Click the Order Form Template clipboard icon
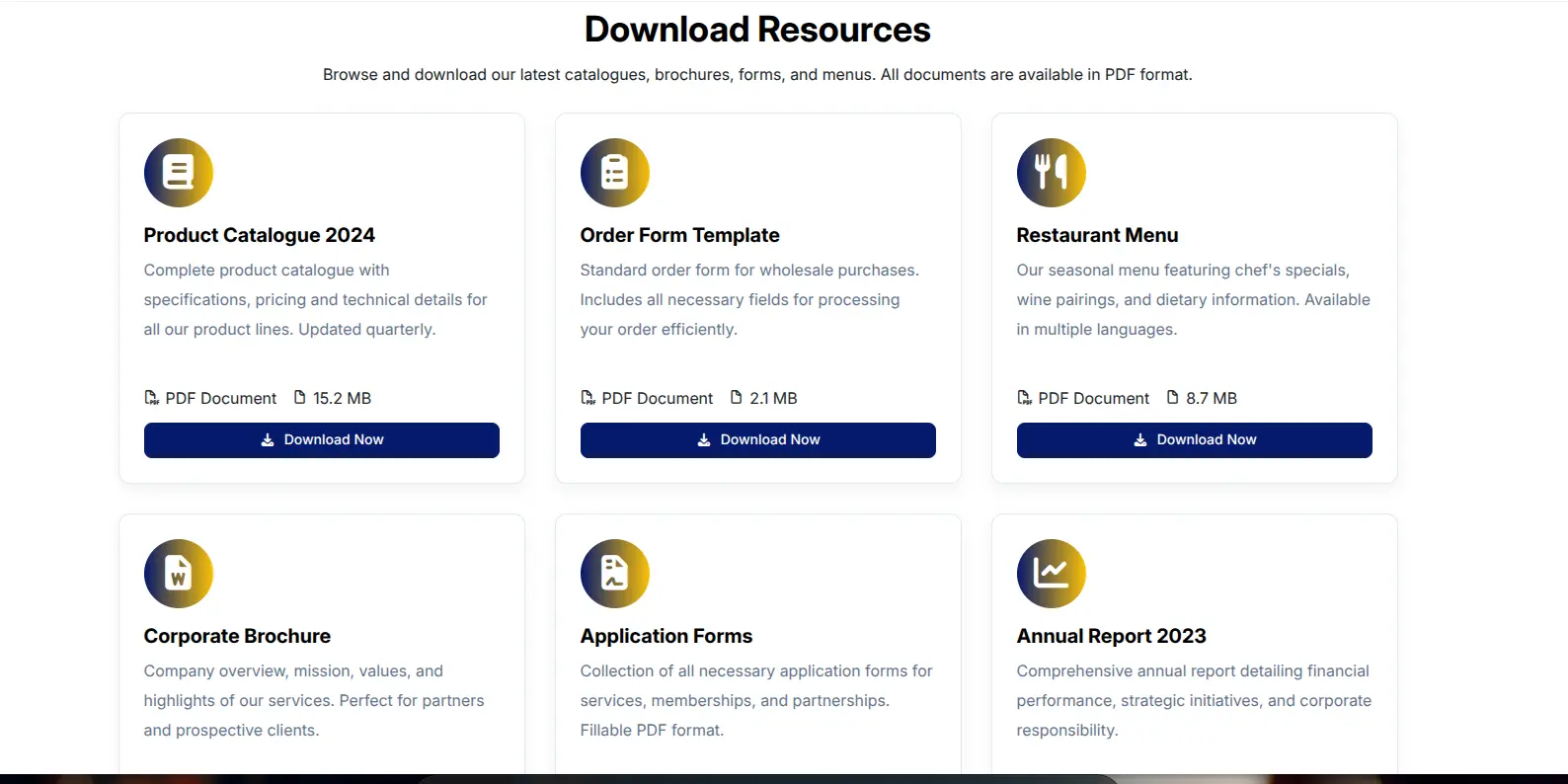The image size is (1568, 784). point(615,173)
